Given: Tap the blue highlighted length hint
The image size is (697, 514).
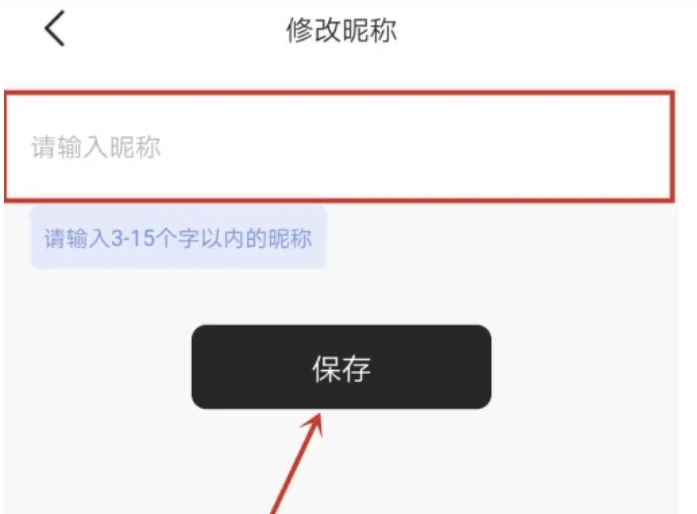Looking at the screenshot, I should pos(178,237).
